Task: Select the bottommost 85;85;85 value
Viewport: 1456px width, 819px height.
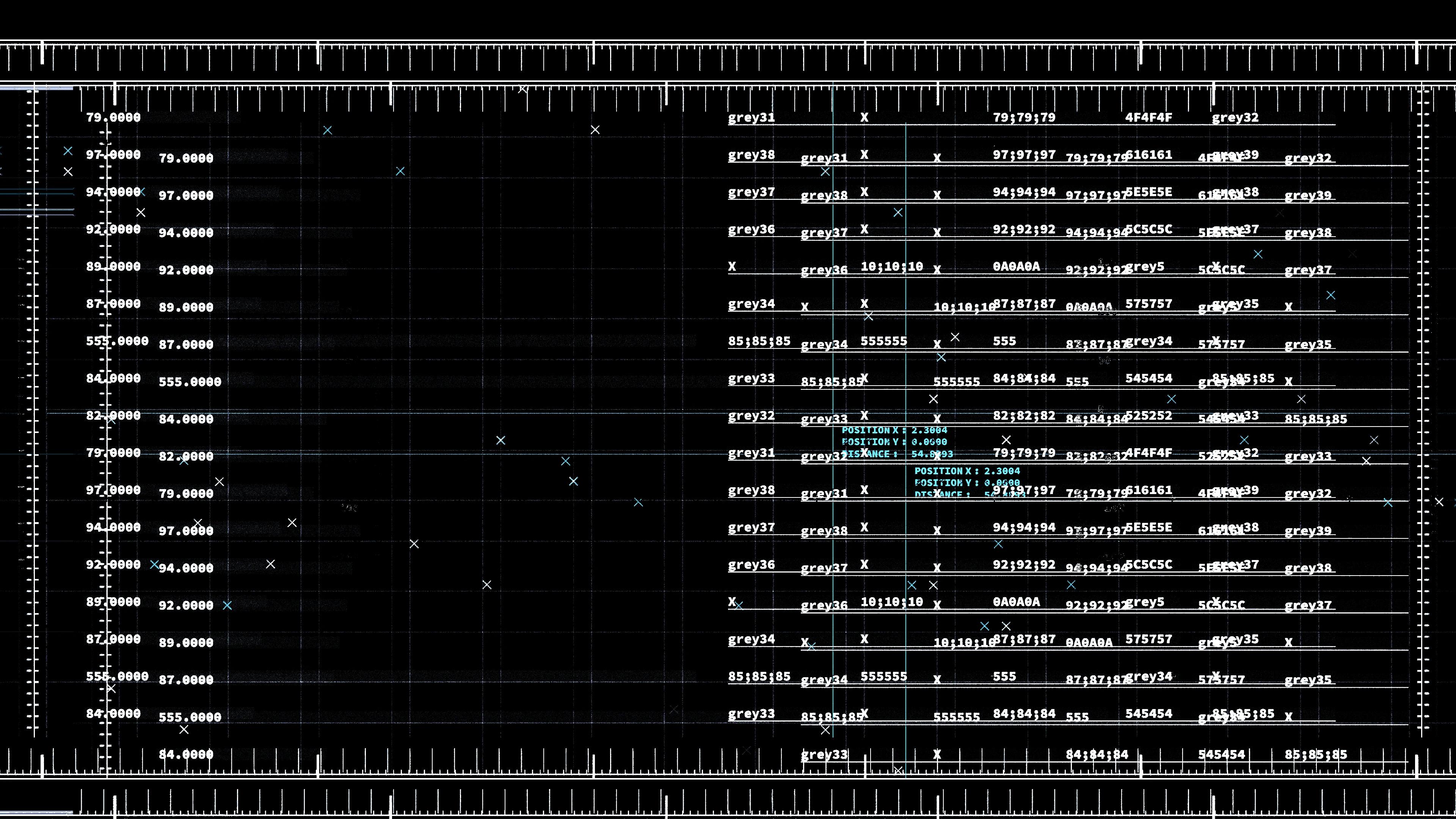Action: (1316, 754)
